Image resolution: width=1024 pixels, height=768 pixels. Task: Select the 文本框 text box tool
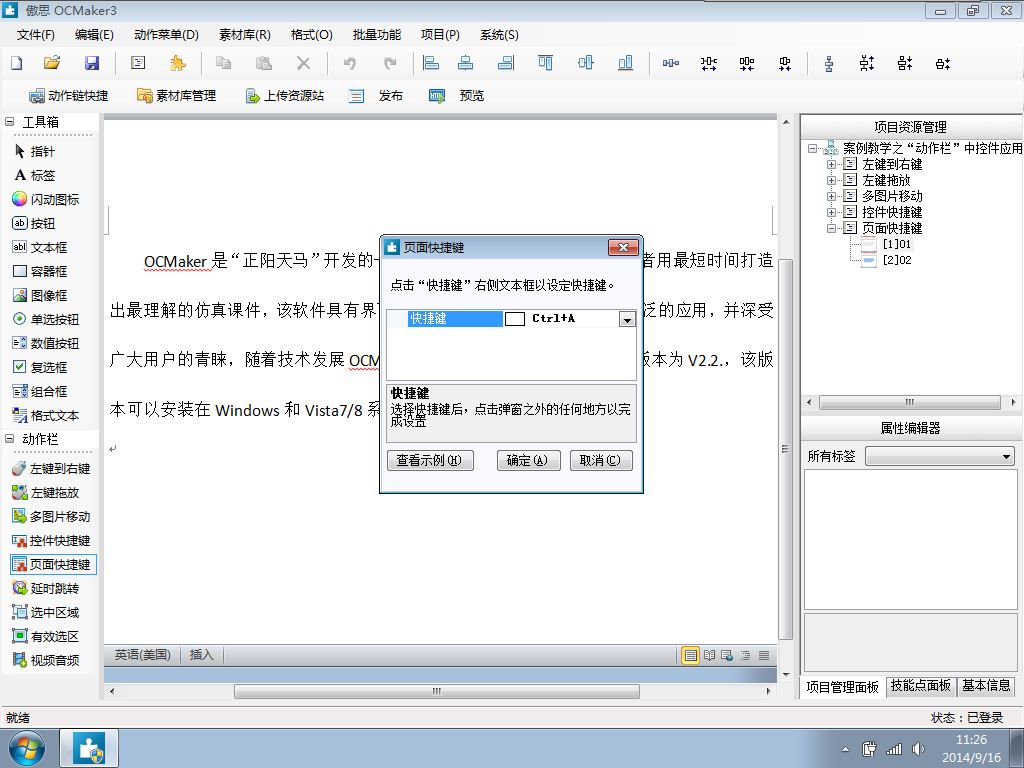[40, 248]
